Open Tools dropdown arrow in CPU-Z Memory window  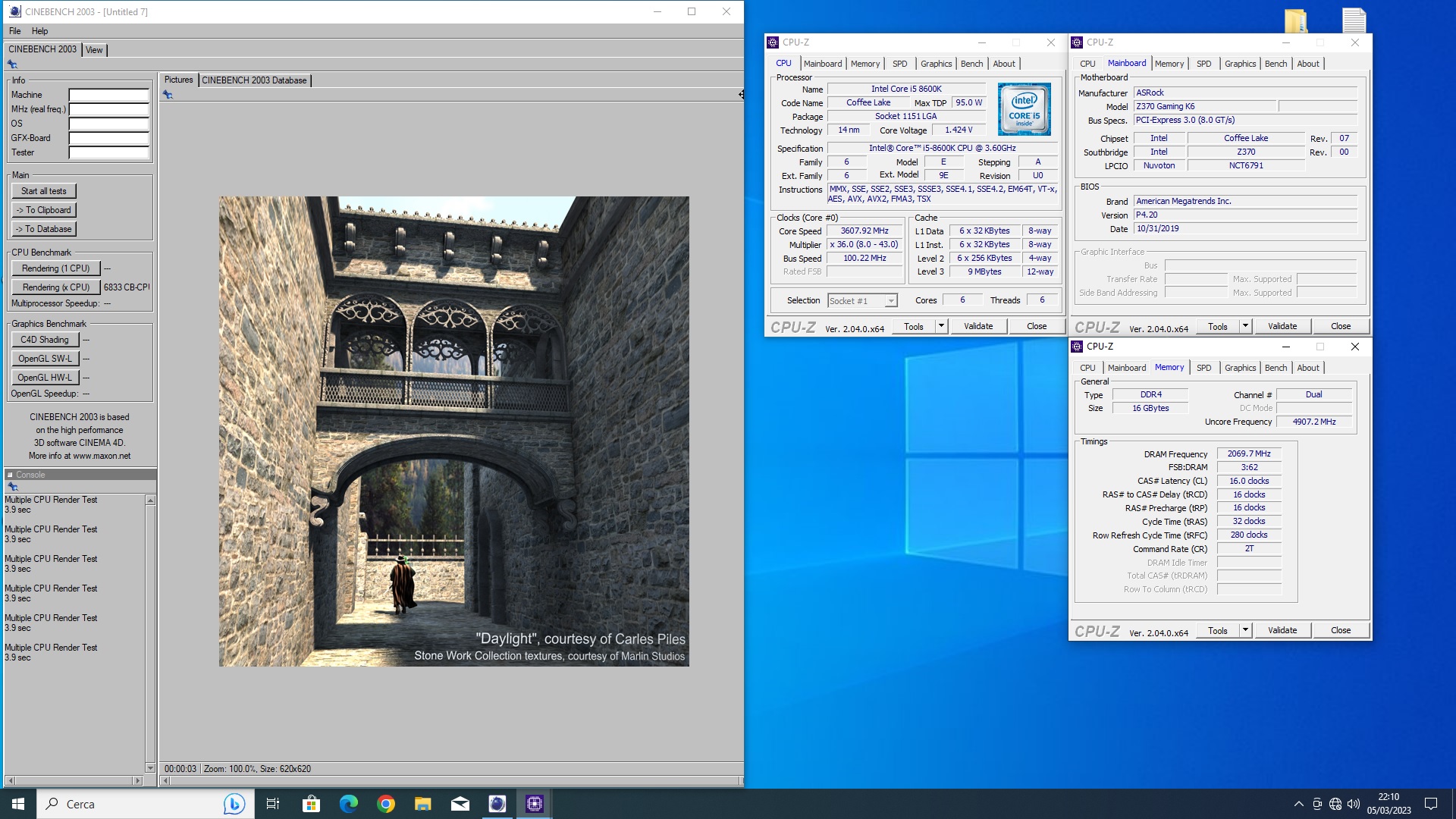coord(1245,630)
